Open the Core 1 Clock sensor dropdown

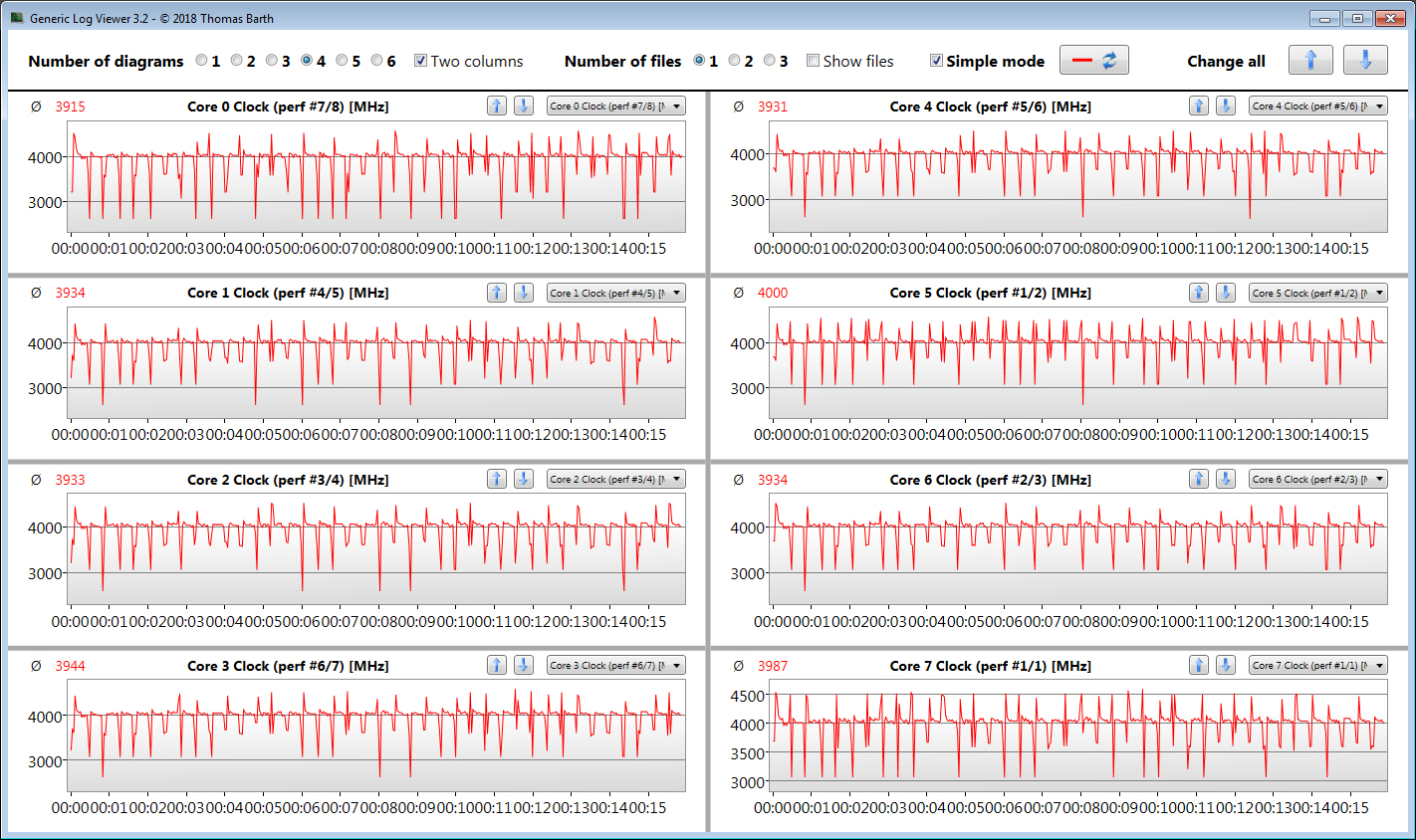click(616, 293)
